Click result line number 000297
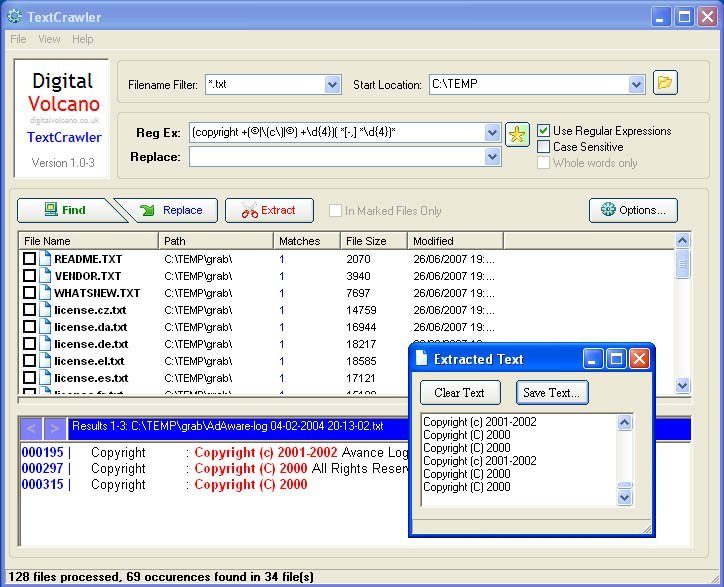Image resolution: width=724 pixels, height=587 pixels. click(x=42, y=468)
